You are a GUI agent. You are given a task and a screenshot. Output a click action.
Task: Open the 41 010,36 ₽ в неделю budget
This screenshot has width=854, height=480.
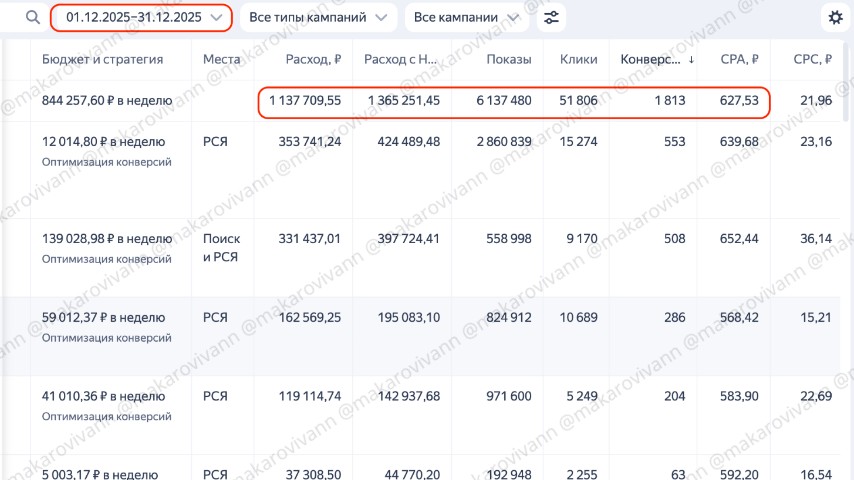[103, 397]
